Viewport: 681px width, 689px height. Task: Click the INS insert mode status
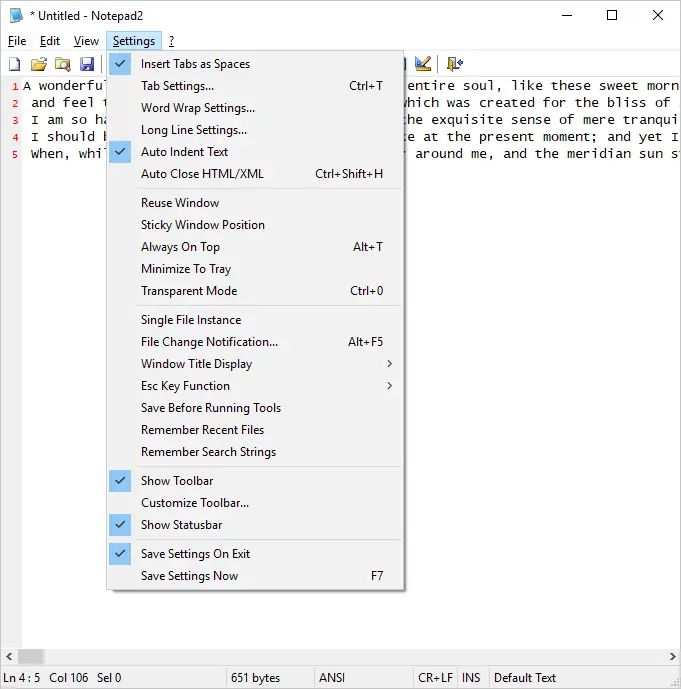471,678
